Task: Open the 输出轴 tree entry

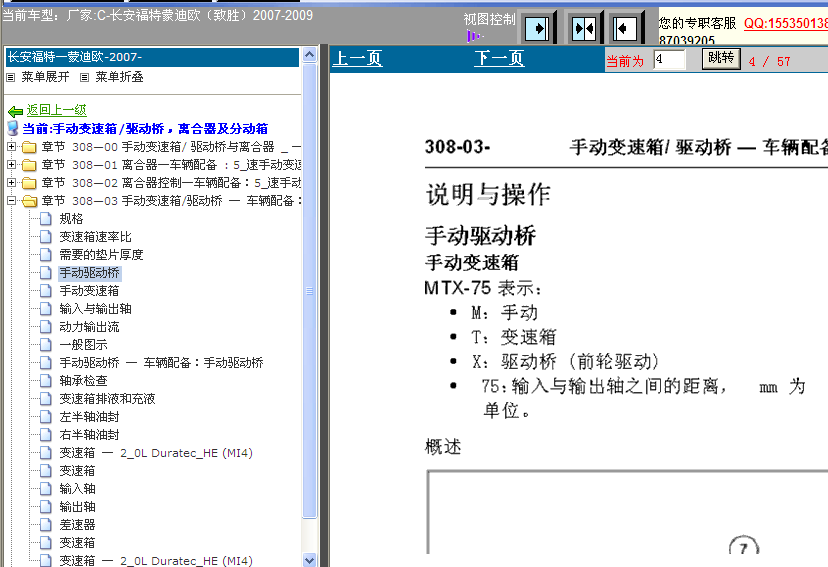Action: pyautogui.click(x=77, y=506)
